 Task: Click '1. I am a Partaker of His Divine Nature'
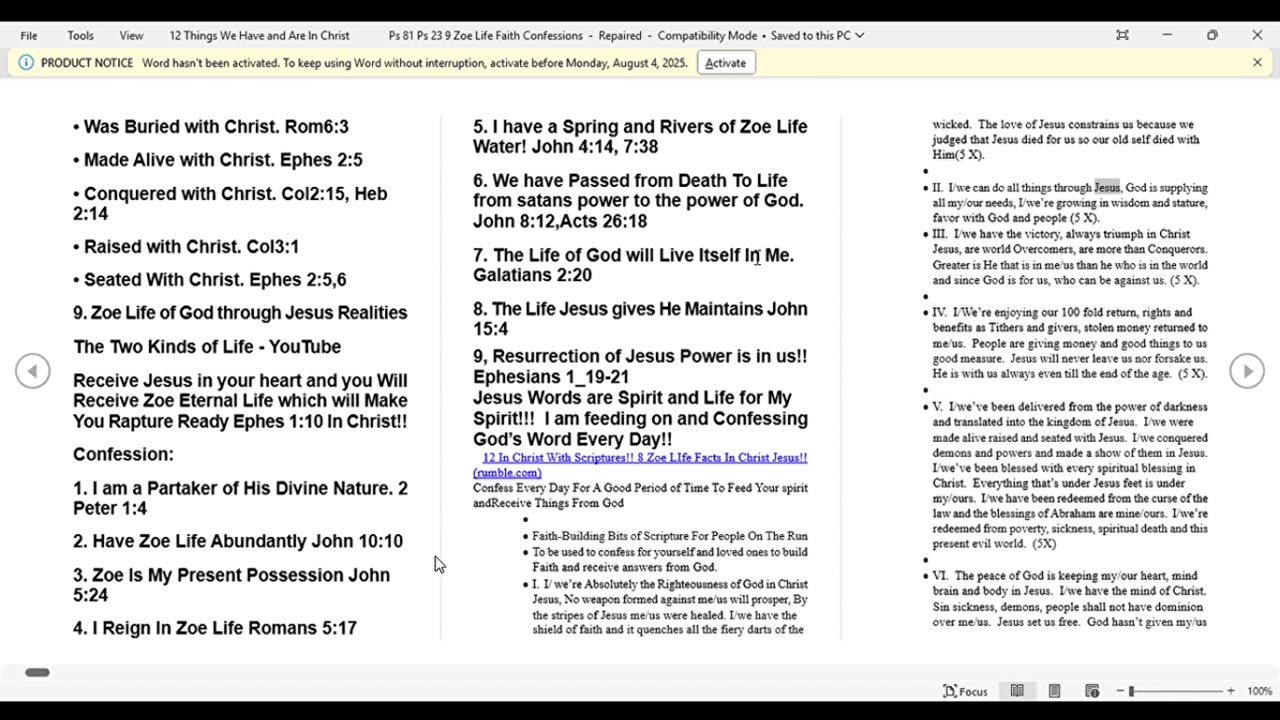(240, 498)
